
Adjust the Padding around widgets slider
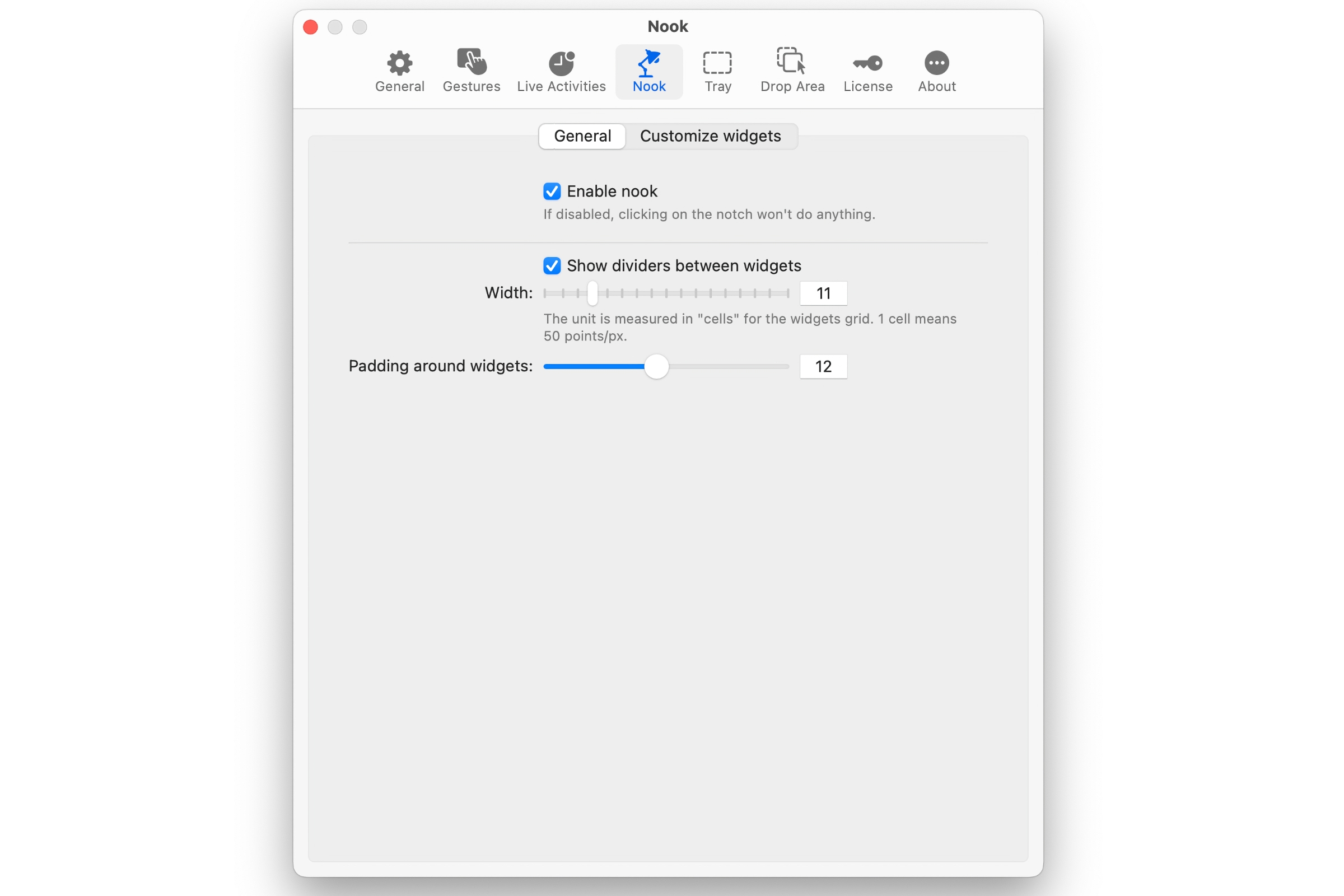coord(657,366)
